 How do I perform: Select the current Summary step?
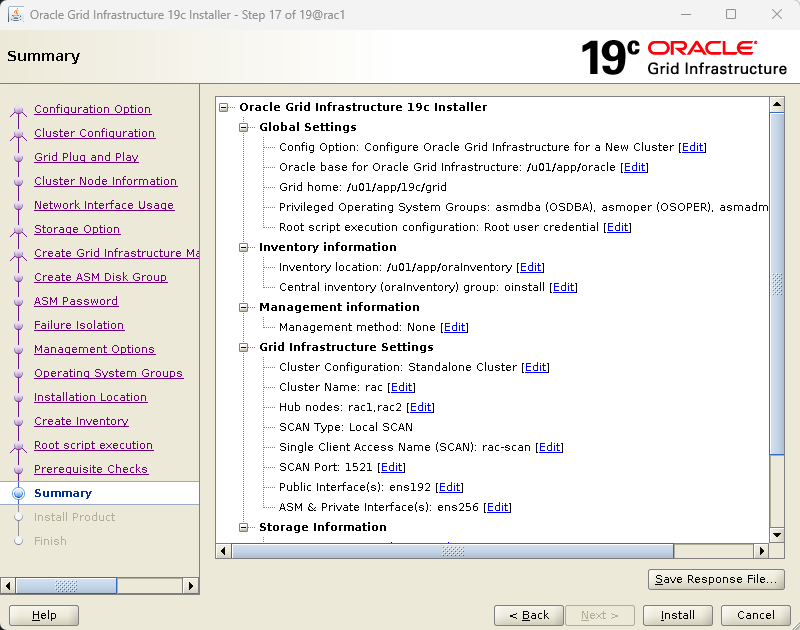point(63,493)
